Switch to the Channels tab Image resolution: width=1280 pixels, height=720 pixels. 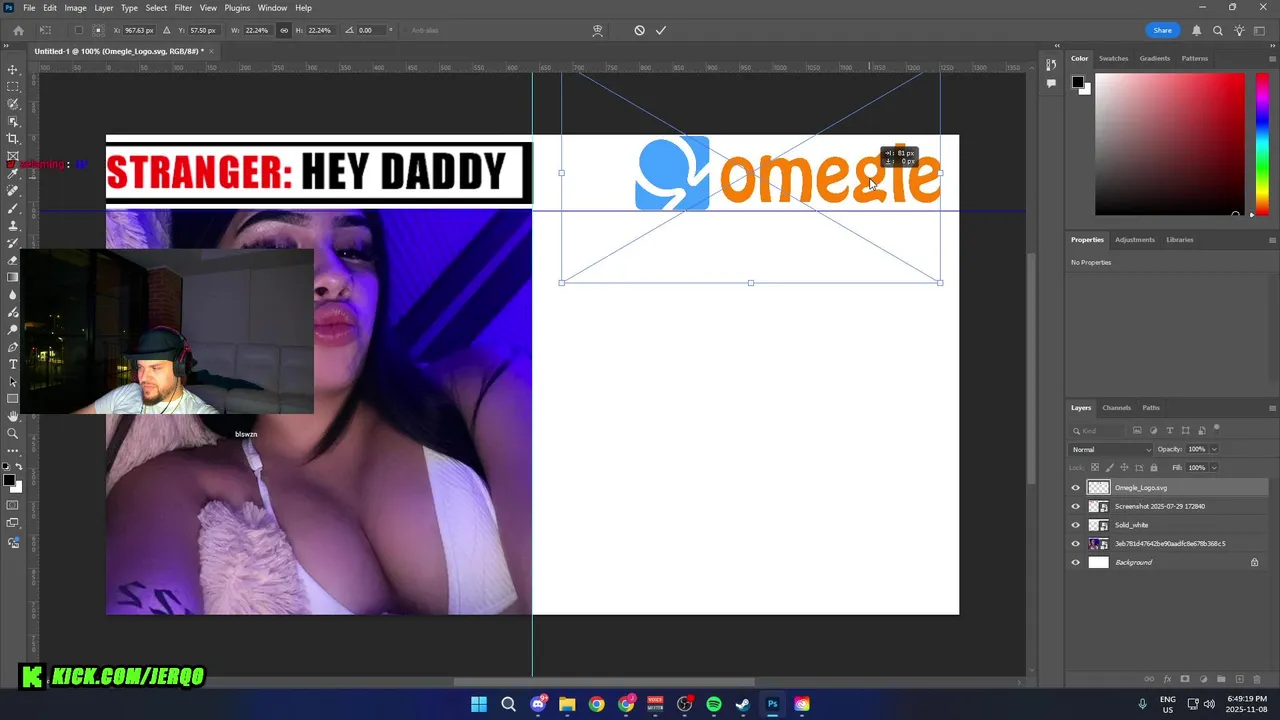[x=1116, y=408]
